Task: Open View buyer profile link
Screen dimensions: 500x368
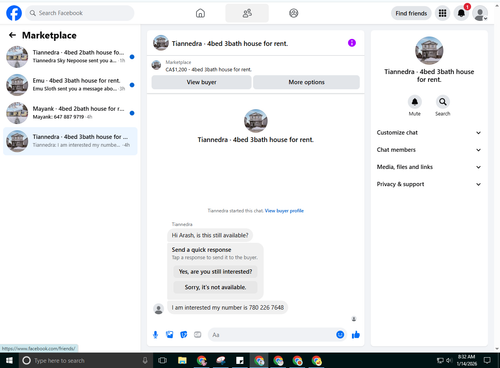Action: coord(284,211)
